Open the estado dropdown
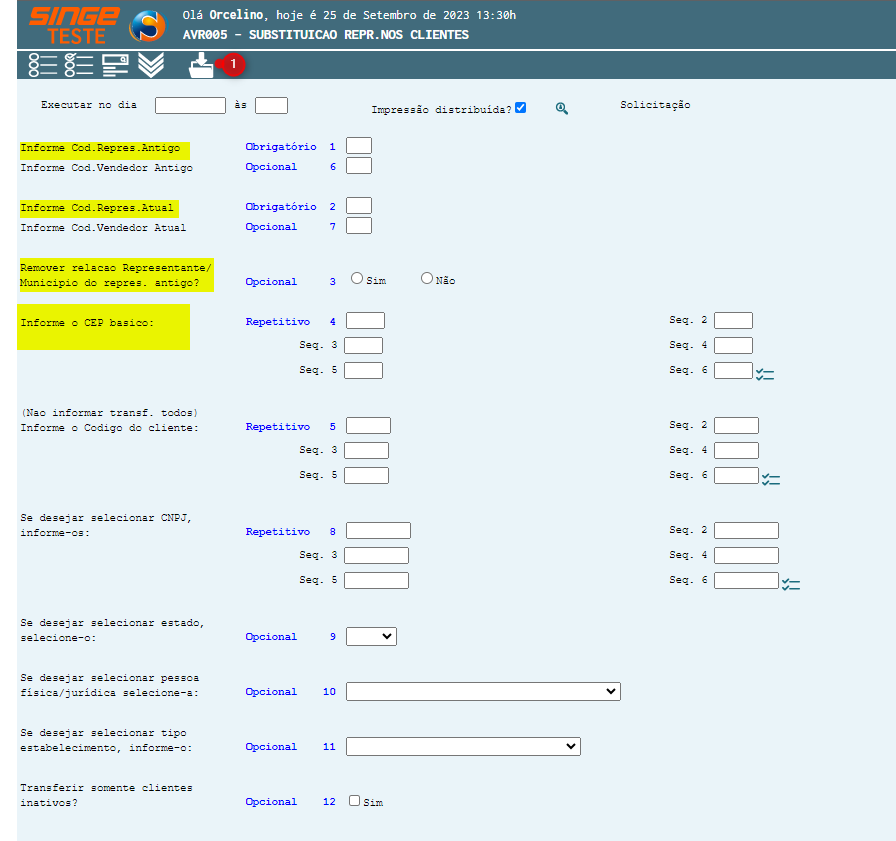 [x=371, y=636]
